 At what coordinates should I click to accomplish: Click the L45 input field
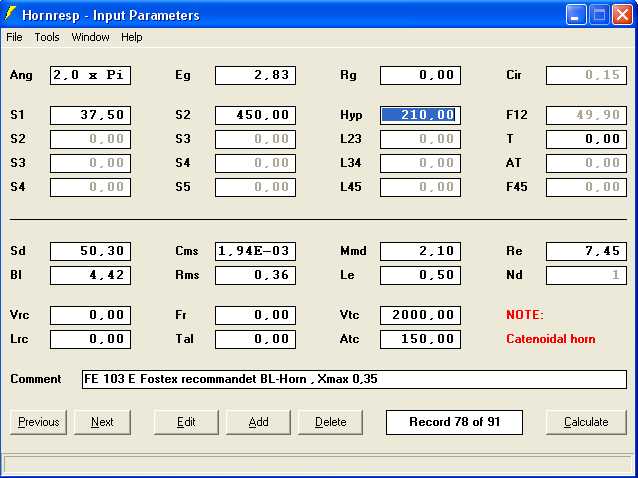(x=420, y=187)
